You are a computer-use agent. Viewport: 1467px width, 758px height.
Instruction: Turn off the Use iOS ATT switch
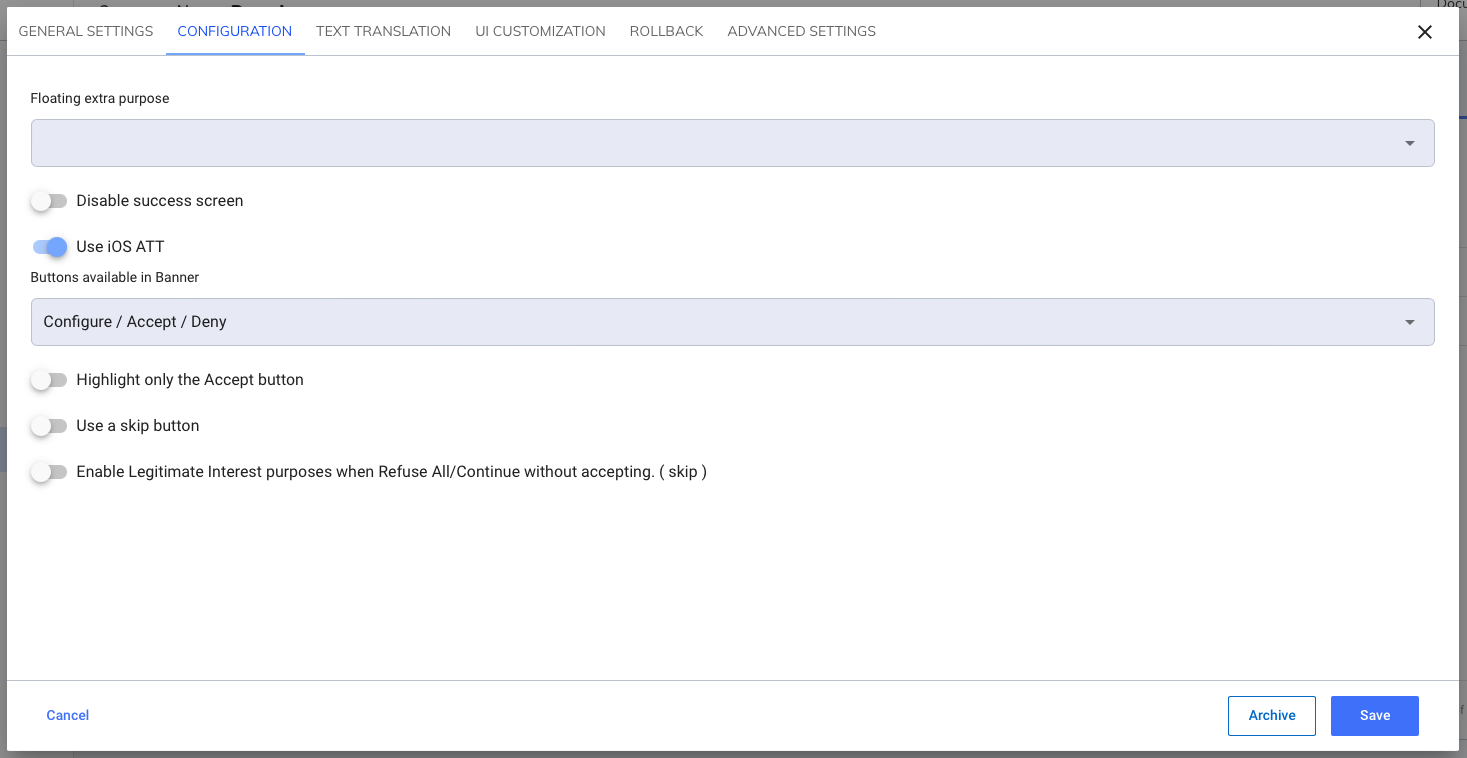click(x=49, y=247)
